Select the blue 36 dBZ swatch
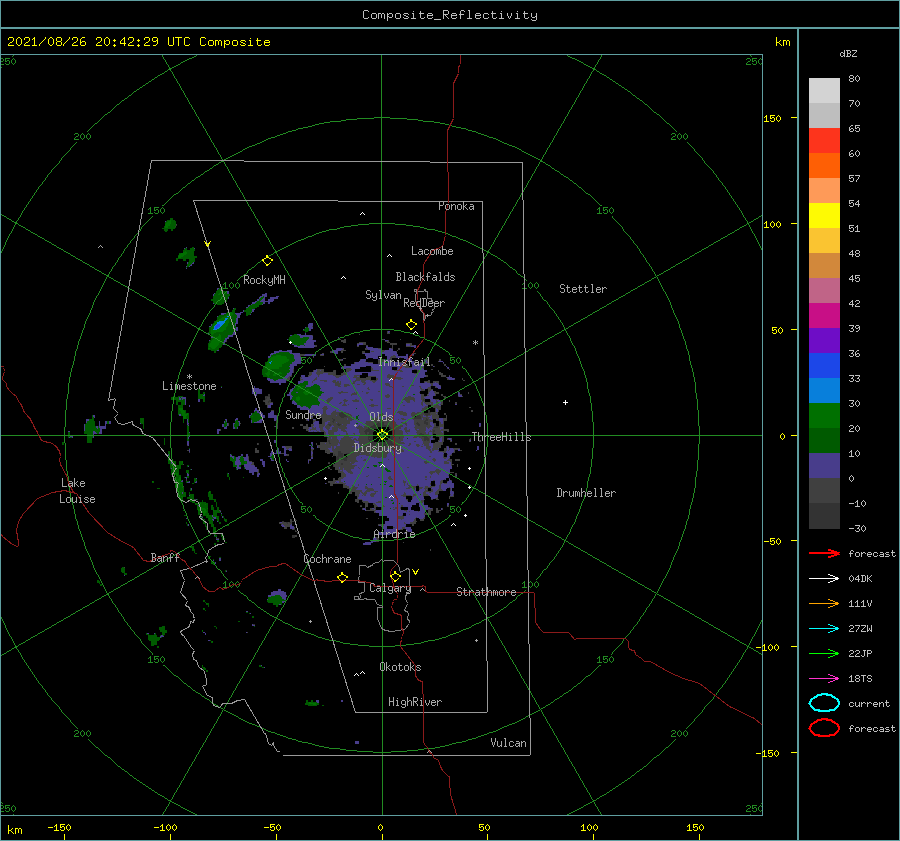Image resolution: width=900 pixels, height=841 pixels. click(824, 365)
